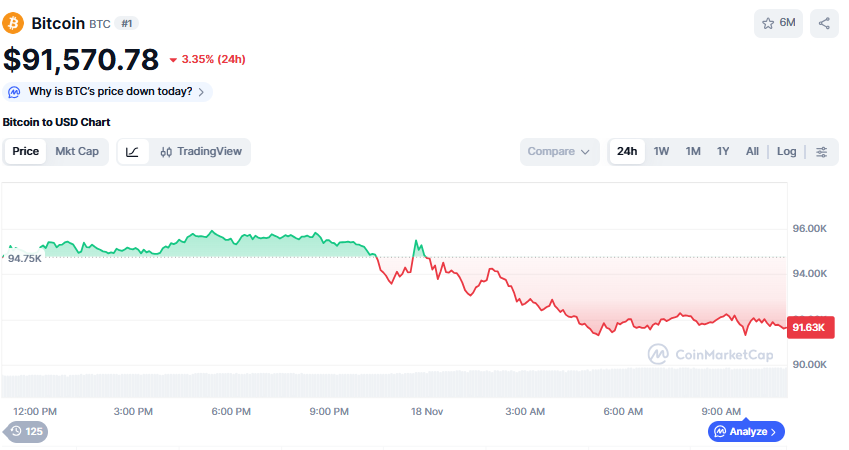Click the 91.63K current price label
This screenshot has height=450, width=849.
tap(808, 327)
